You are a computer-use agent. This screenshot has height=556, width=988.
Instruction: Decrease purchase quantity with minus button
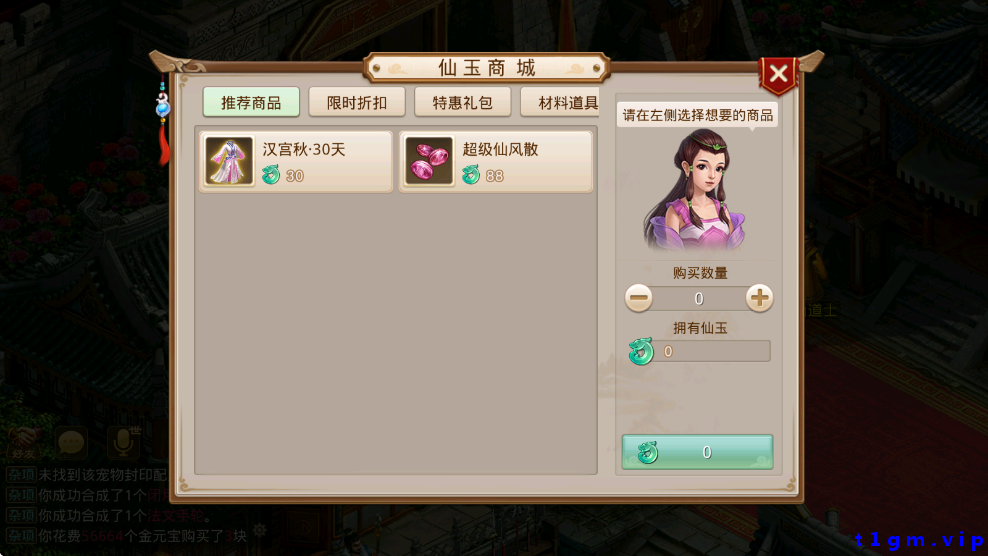click(x=639, y=298)
